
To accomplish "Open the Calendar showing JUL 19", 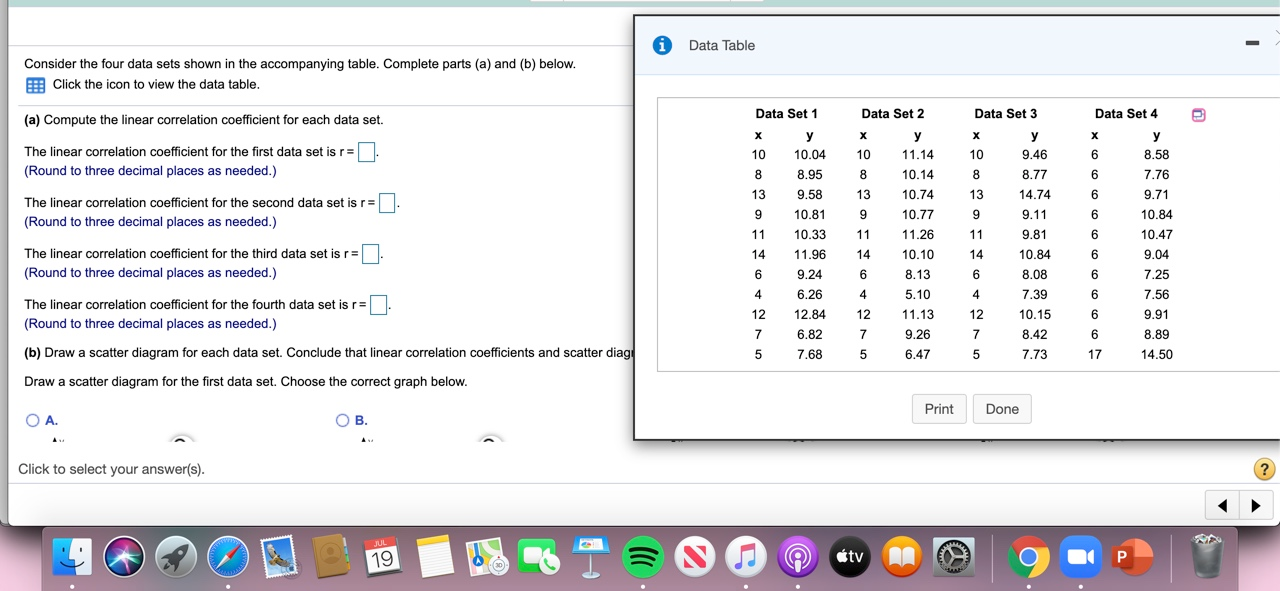I will click(x=383, y=556).
